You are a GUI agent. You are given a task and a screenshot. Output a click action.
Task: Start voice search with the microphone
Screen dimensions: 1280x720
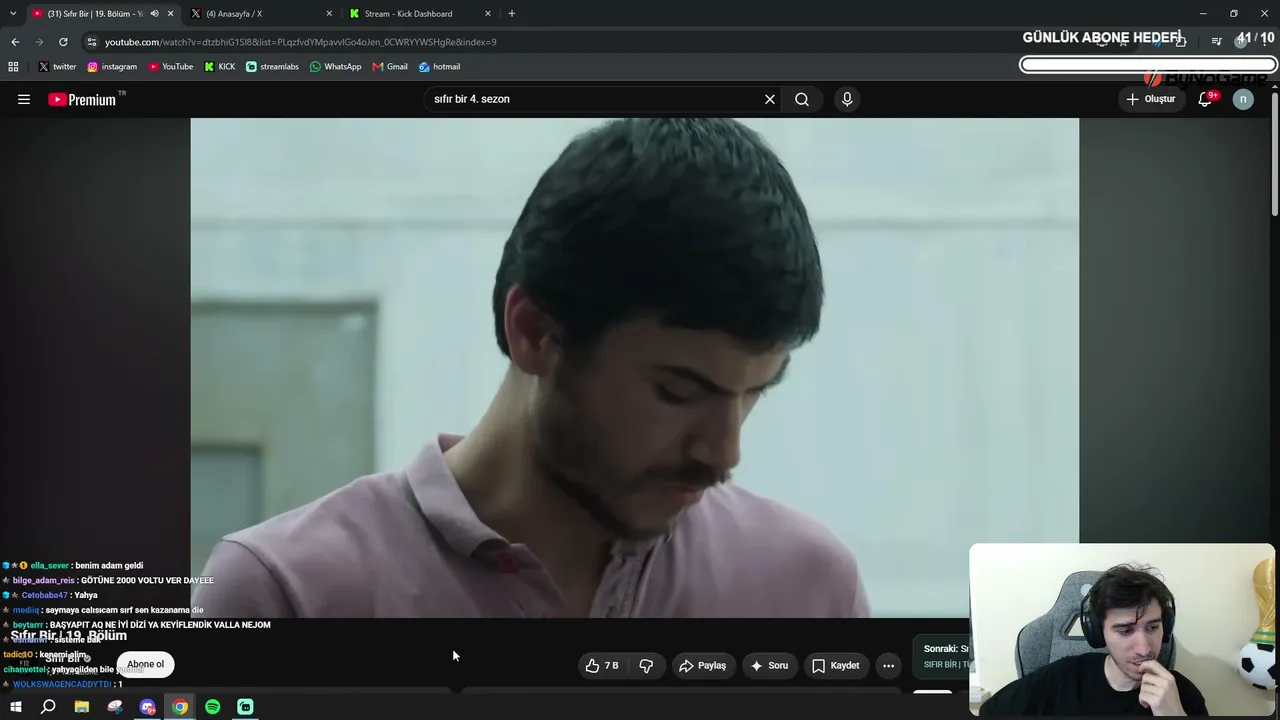pyautogui.click(x=847, y=99)
